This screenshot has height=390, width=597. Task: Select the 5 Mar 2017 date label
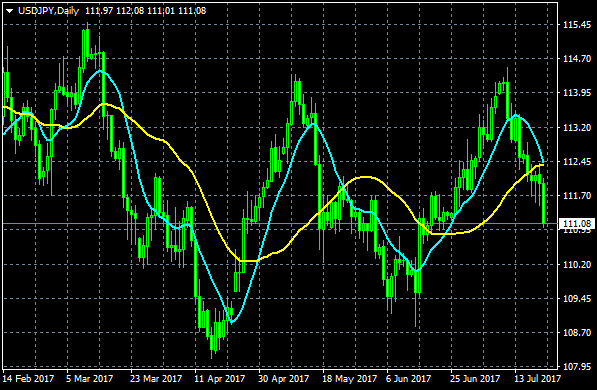click(x=89, y=379)
